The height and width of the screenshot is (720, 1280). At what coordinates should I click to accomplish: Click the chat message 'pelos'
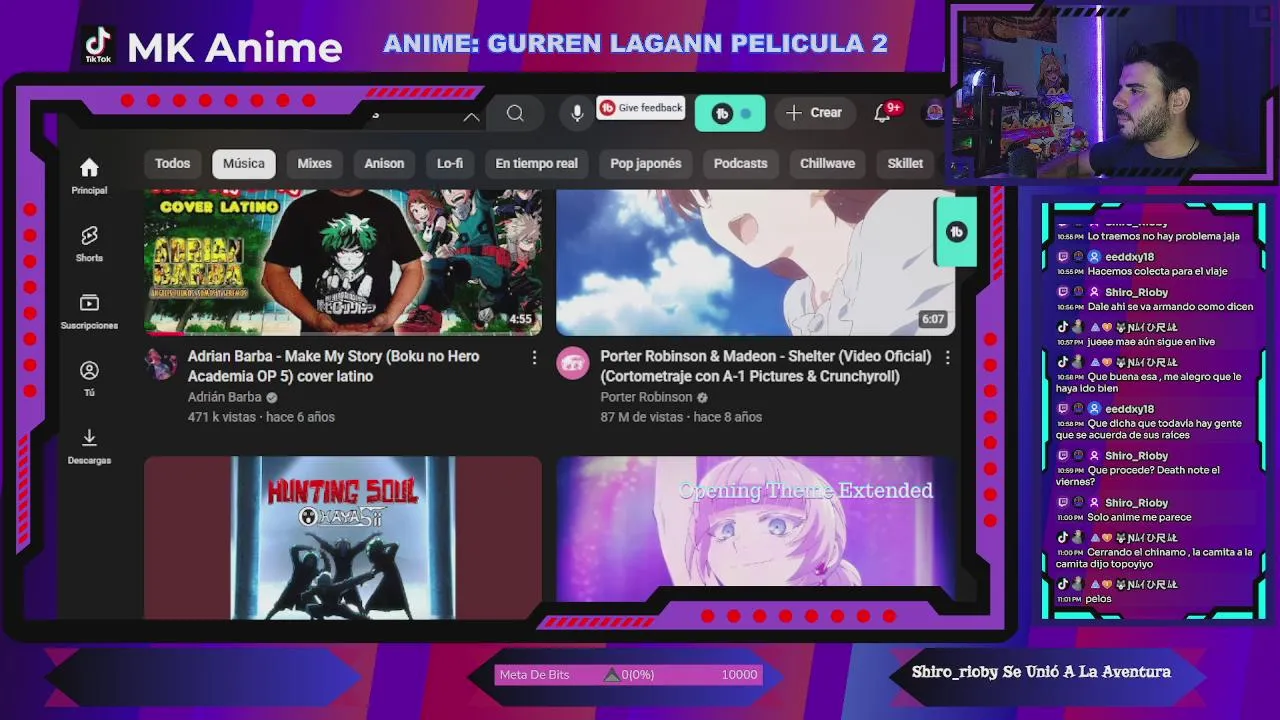(x=1099, y=599)
